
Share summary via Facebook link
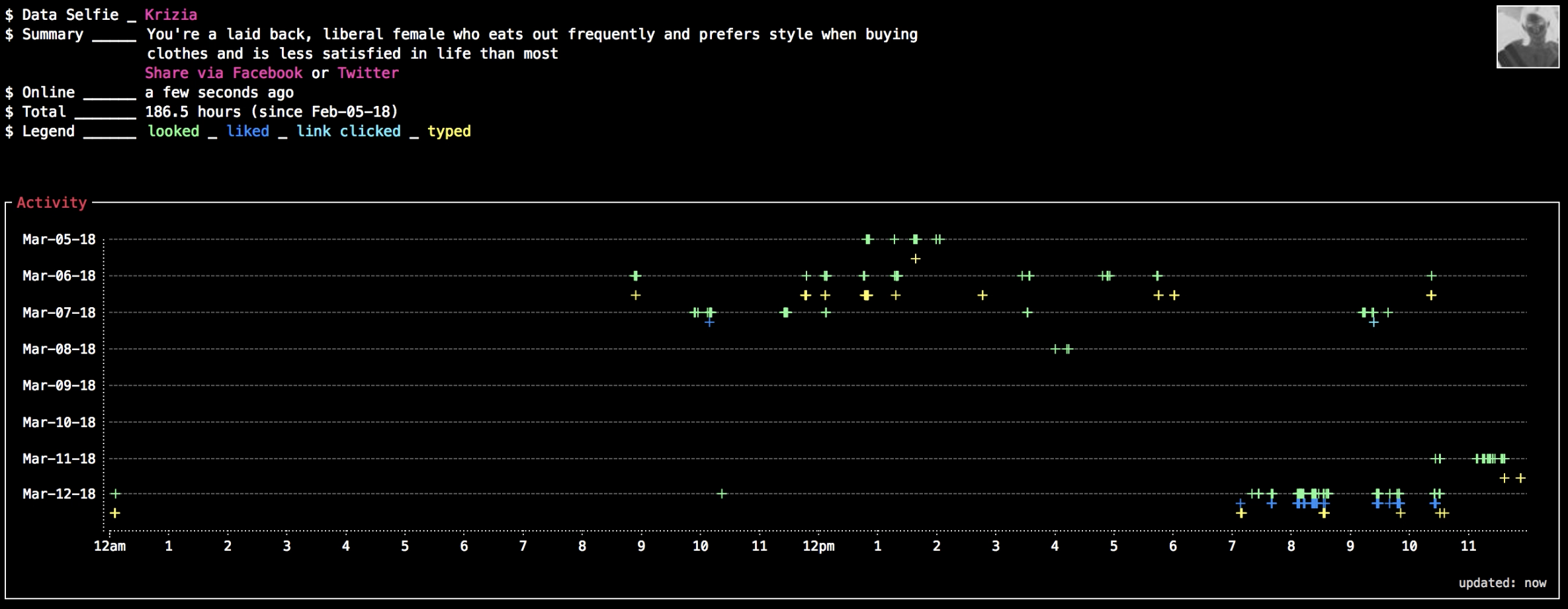[x=224, y=73]
